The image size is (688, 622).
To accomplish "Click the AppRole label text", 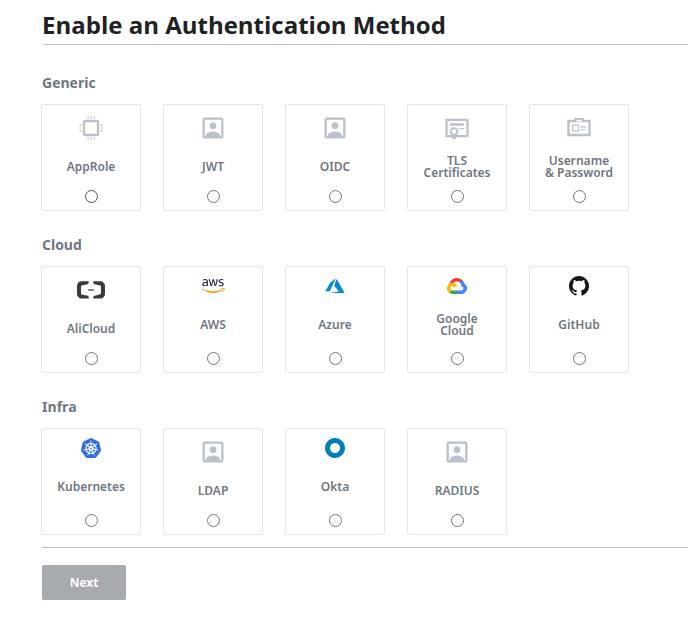I will [91, 167].
